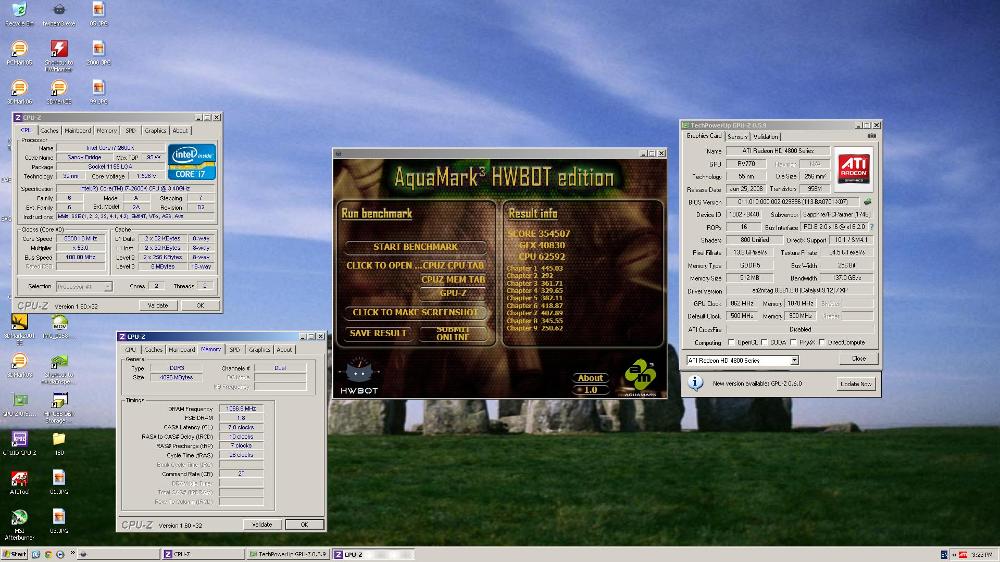The height and width of the screenshot is (562, 1000).
Task: Switch to Mainboard tab in upper CPU-Z window
Action: pyautogui.click(x=77, y=130)
